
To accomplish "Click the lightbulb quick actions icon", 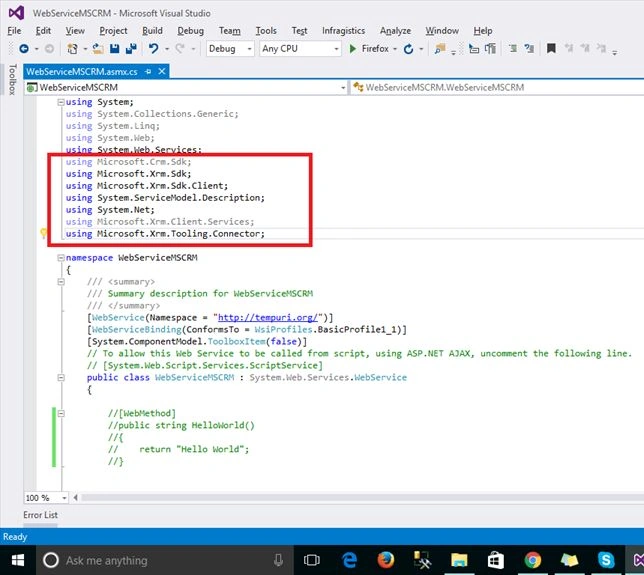I will 43,233.
